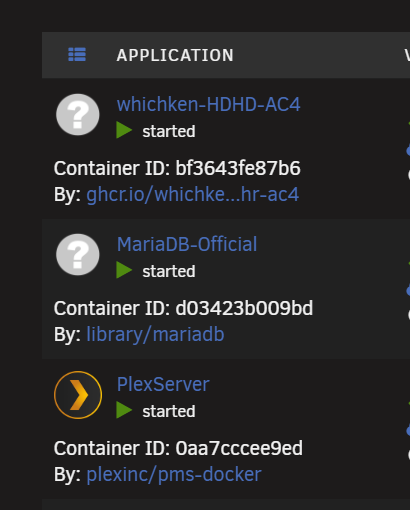Open the PlexServer container name link
This screenshot has width=410, height=510.
(x=163, y=384)
